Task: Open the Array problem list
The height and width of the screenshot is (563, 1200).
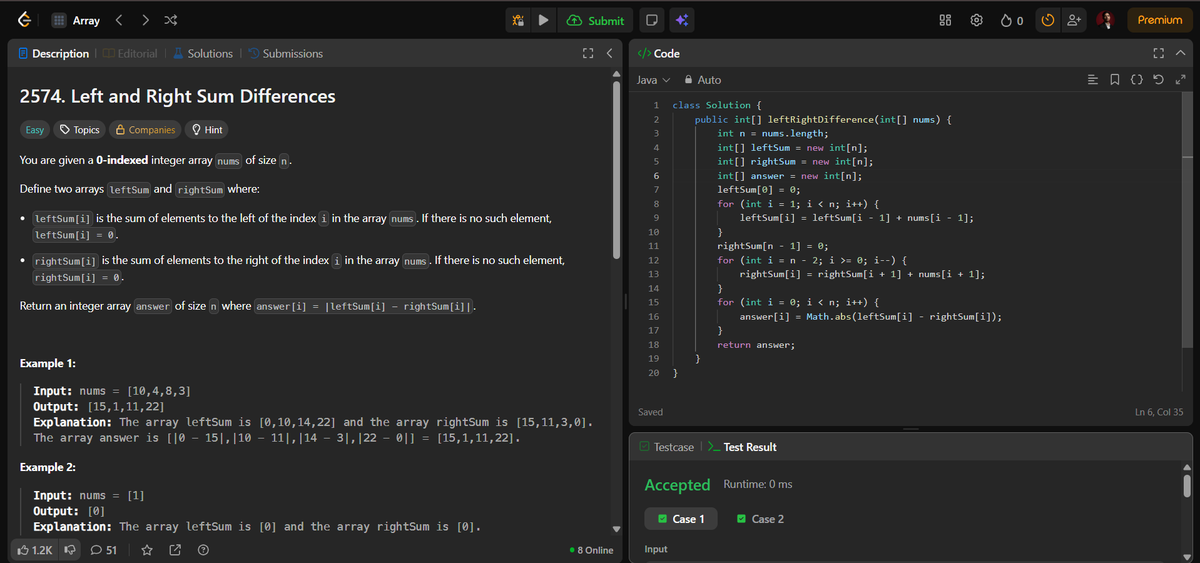Action: tap(76, 20)
